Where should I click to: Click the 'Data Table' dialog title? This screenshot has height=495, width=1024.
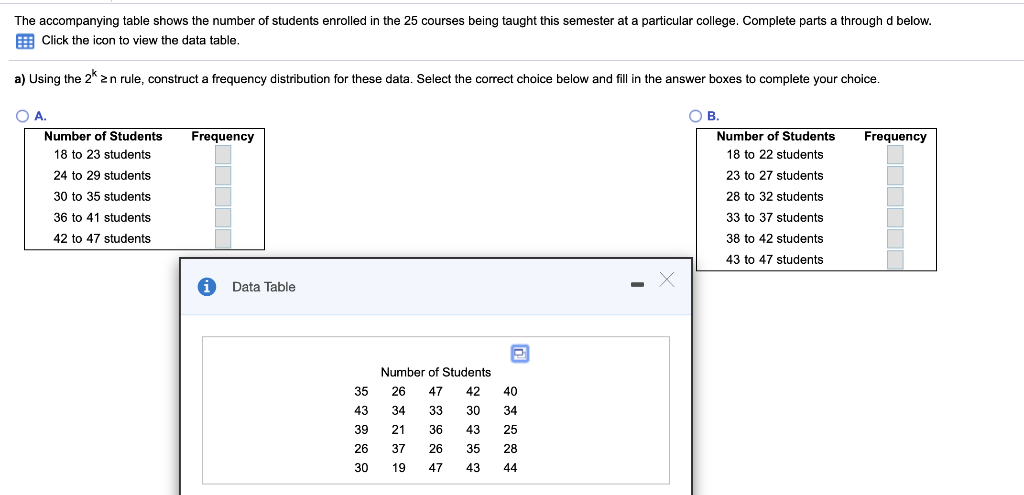tap(264, 287)
